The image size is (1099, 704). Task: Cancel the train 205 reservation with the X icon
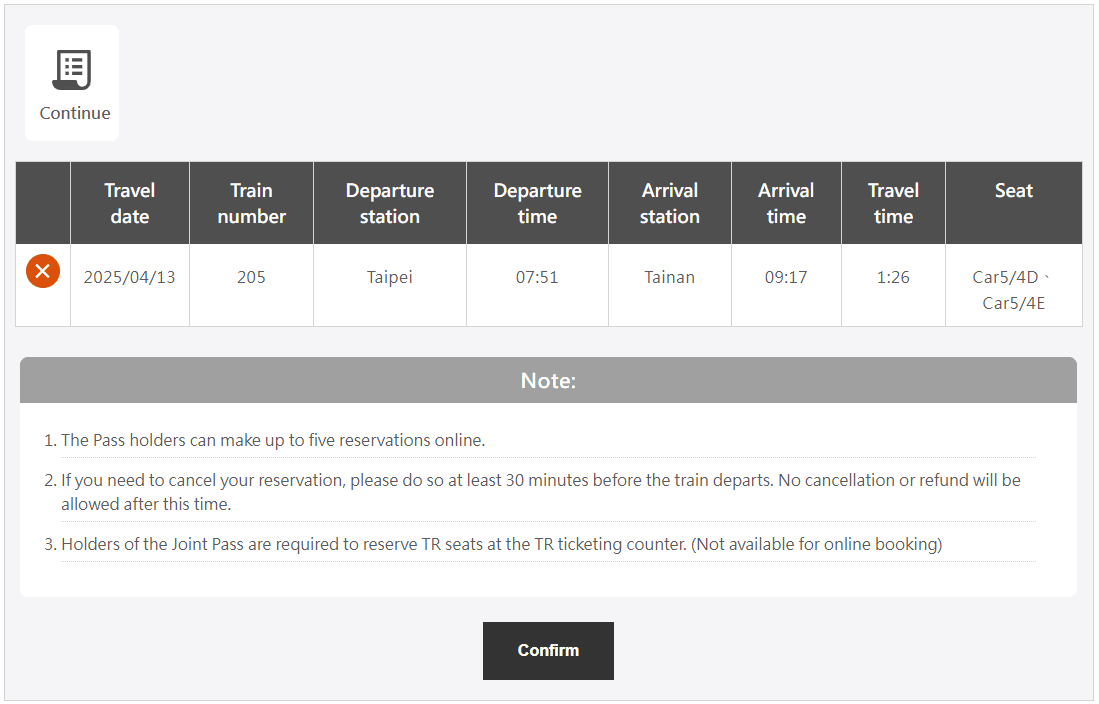(43, 271)
